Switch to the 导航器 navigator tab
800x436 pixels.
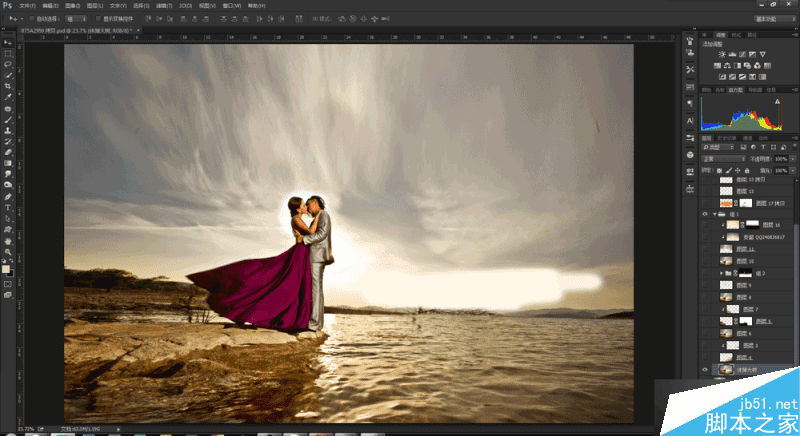[x=755, y=90]
